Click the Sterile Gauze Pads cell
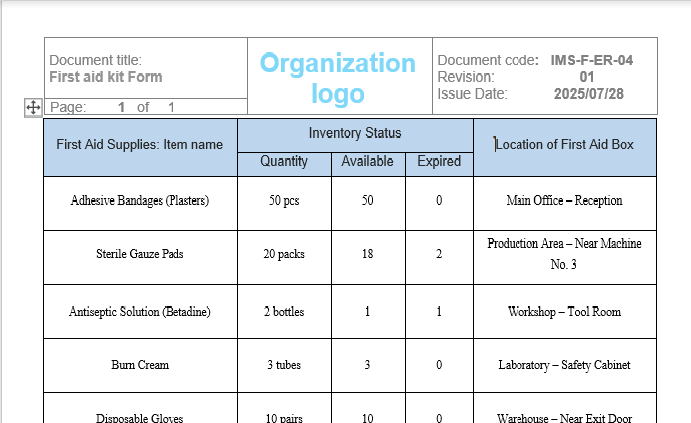 click(x=140, y=255)
